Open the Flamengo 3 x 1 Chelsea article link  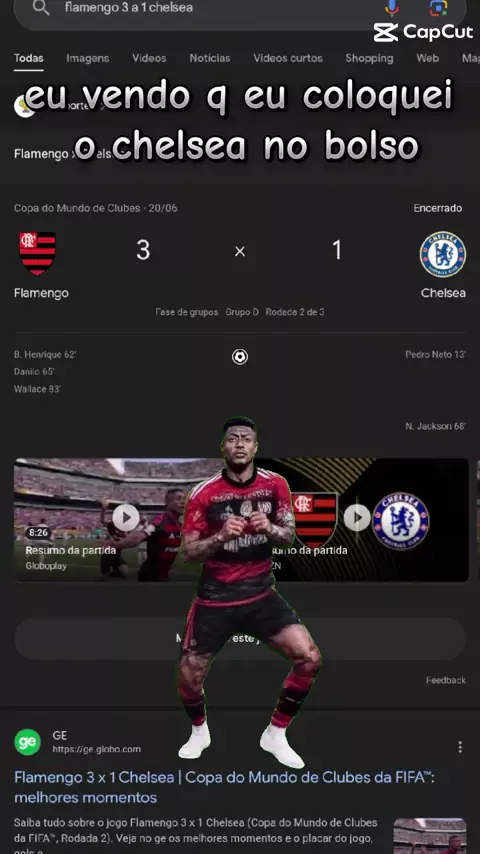coord(224,788)
